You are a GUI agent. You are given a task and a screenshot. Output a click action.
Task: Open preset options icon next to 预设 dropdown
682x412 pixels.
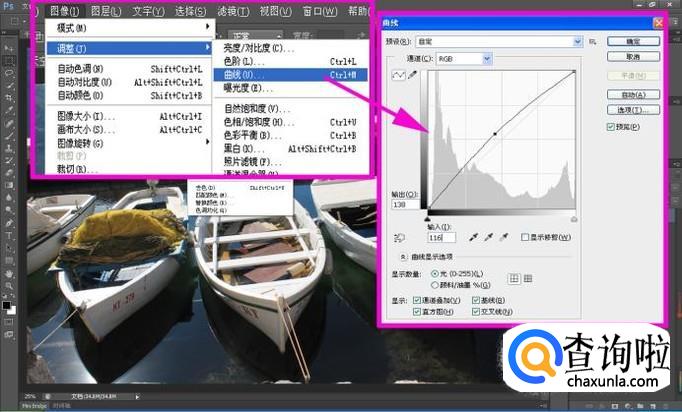click(x=592, y=41)
